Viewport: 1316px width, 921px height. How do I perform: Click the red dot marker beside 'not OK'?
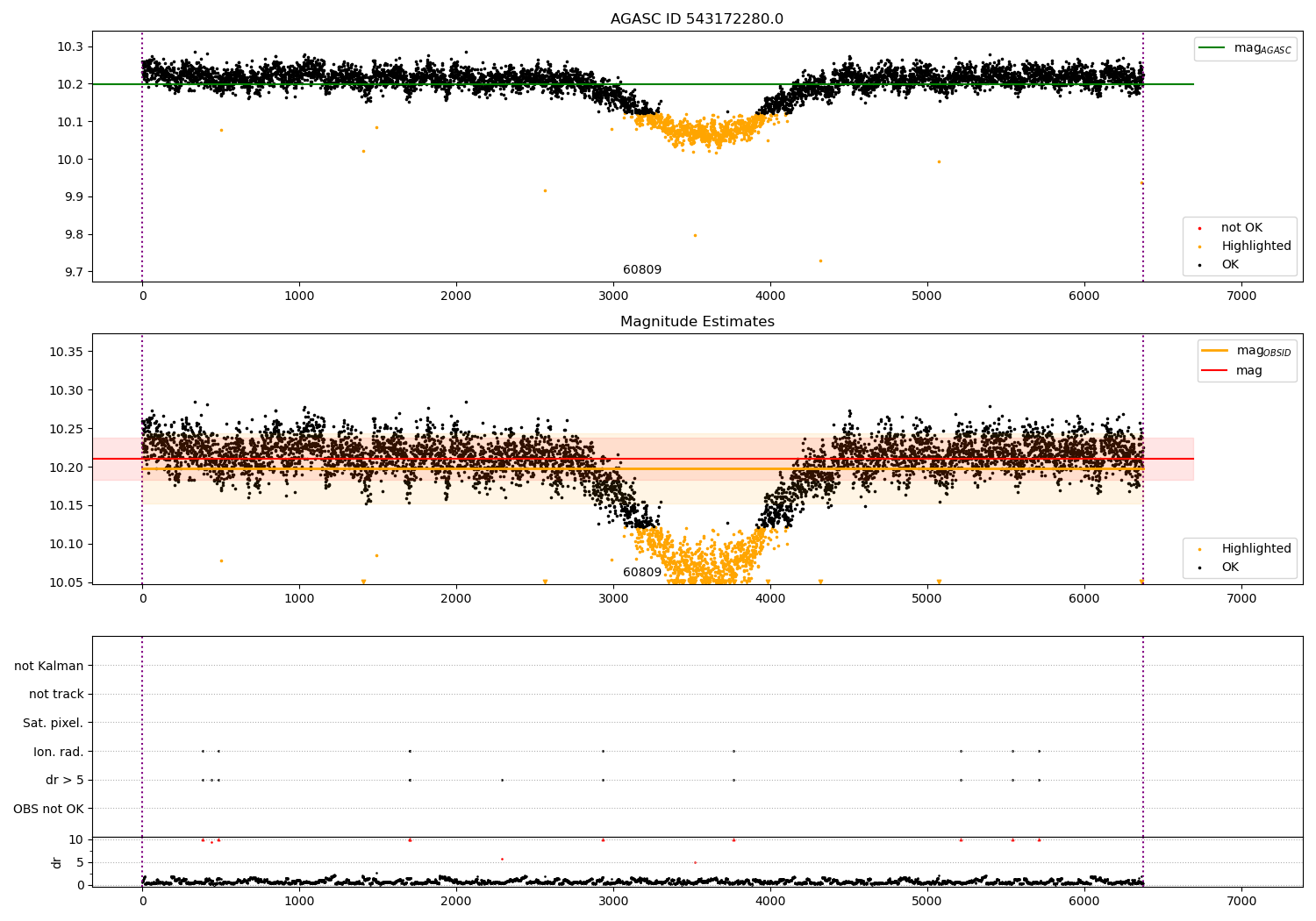click(1199, 229)
